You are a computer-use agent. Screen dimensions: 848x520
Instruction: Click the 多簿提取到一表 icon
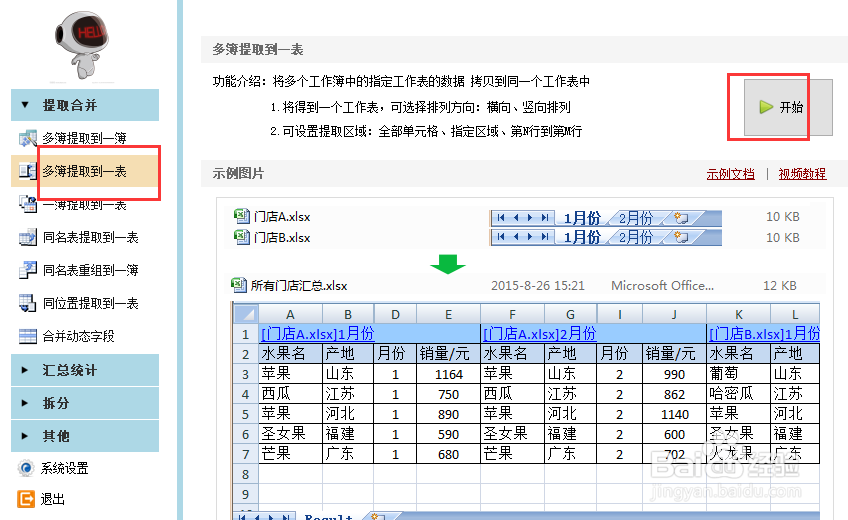pyautogui.click(x=28, y=171)
